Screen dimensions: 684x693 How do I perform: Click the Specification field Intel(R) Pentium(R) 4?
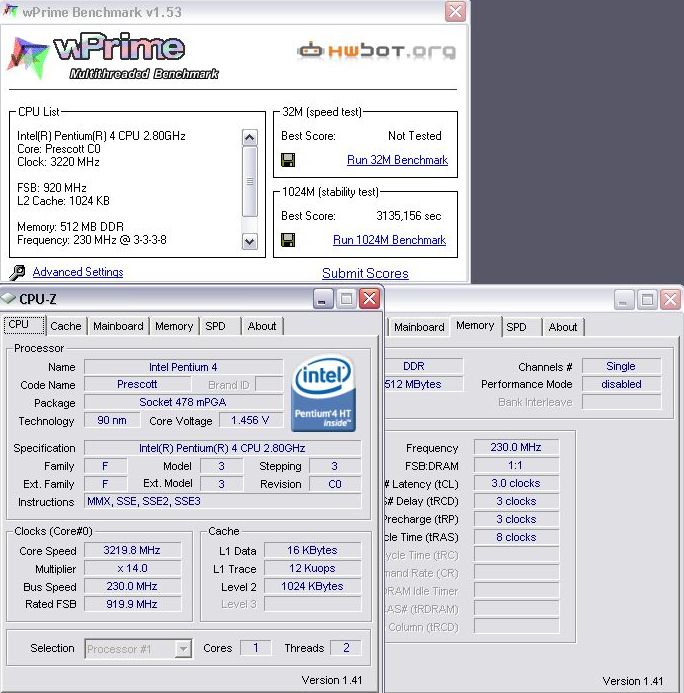point(222,448)
